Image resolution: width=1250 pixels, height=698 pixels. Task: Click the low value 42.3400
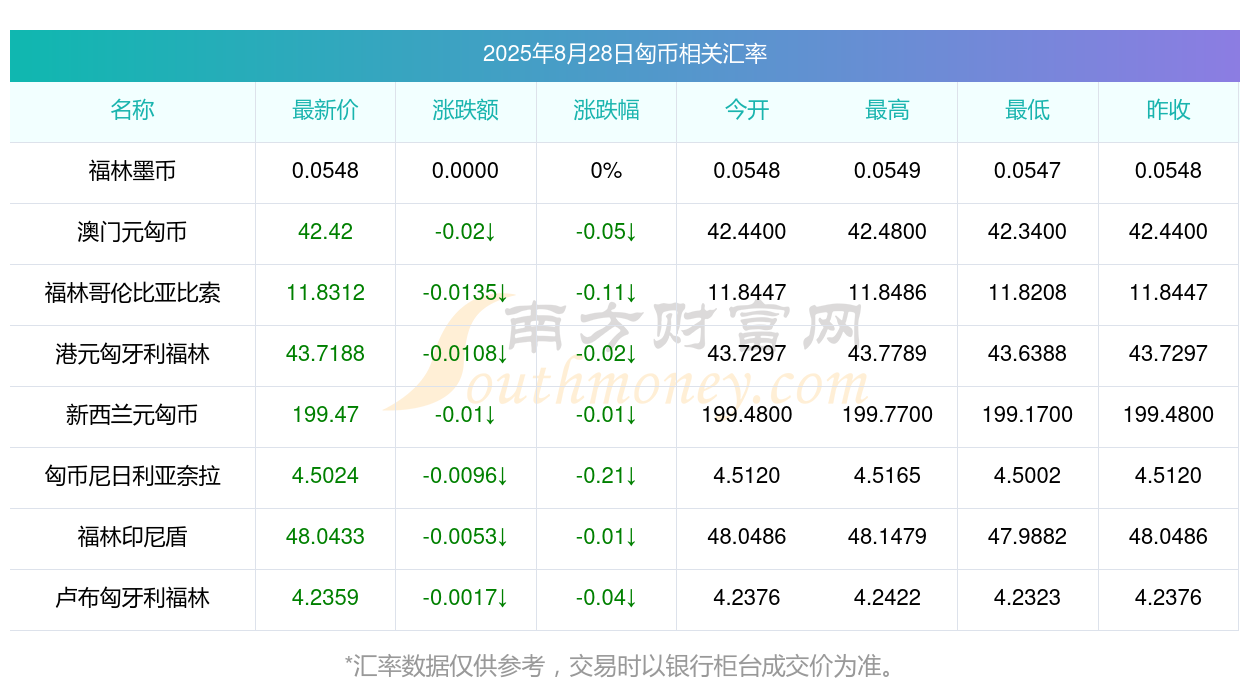[x=1027, y=232]
